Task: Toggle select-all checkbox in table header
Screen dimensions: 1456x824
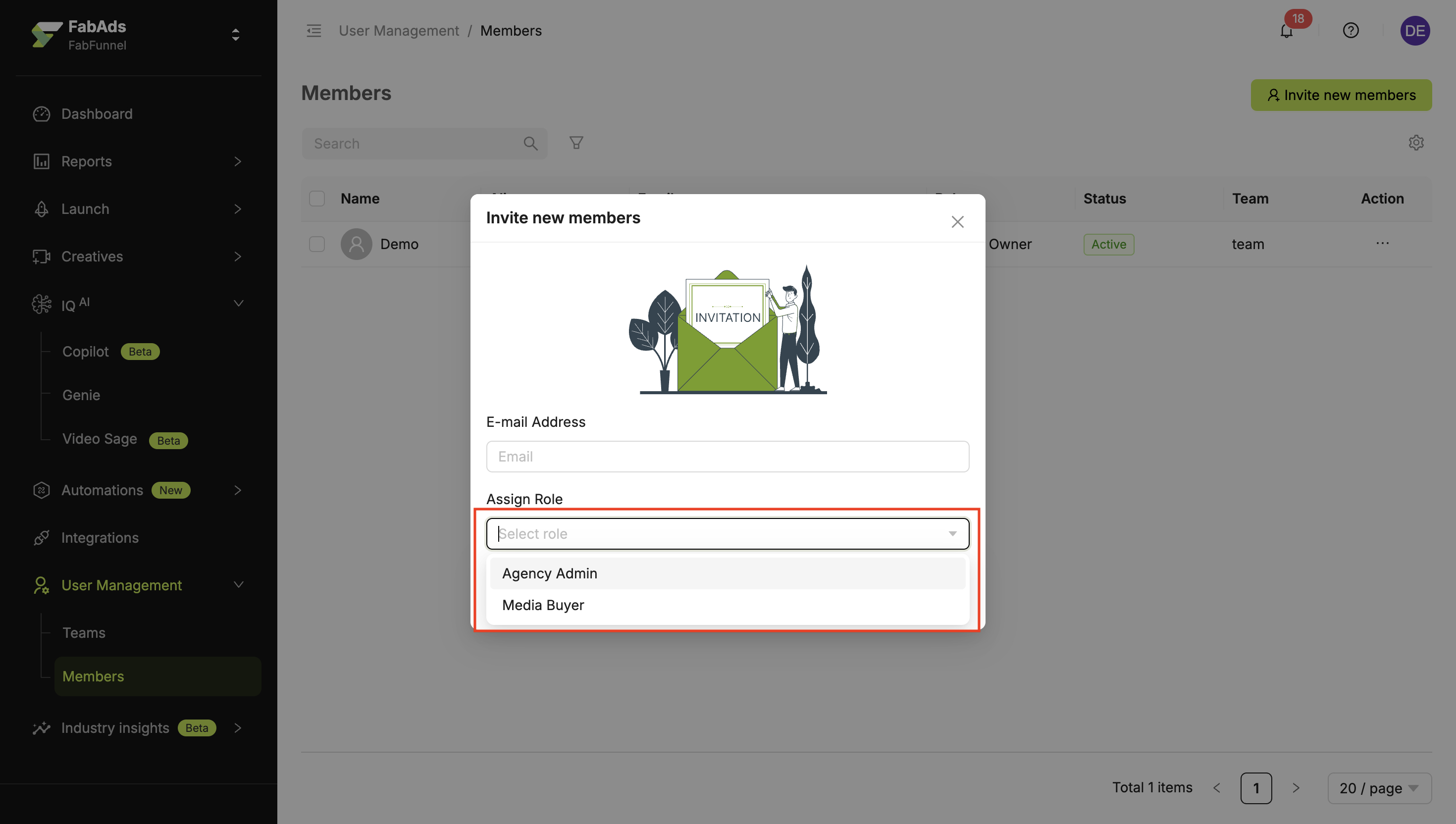Action: (317, 199)
